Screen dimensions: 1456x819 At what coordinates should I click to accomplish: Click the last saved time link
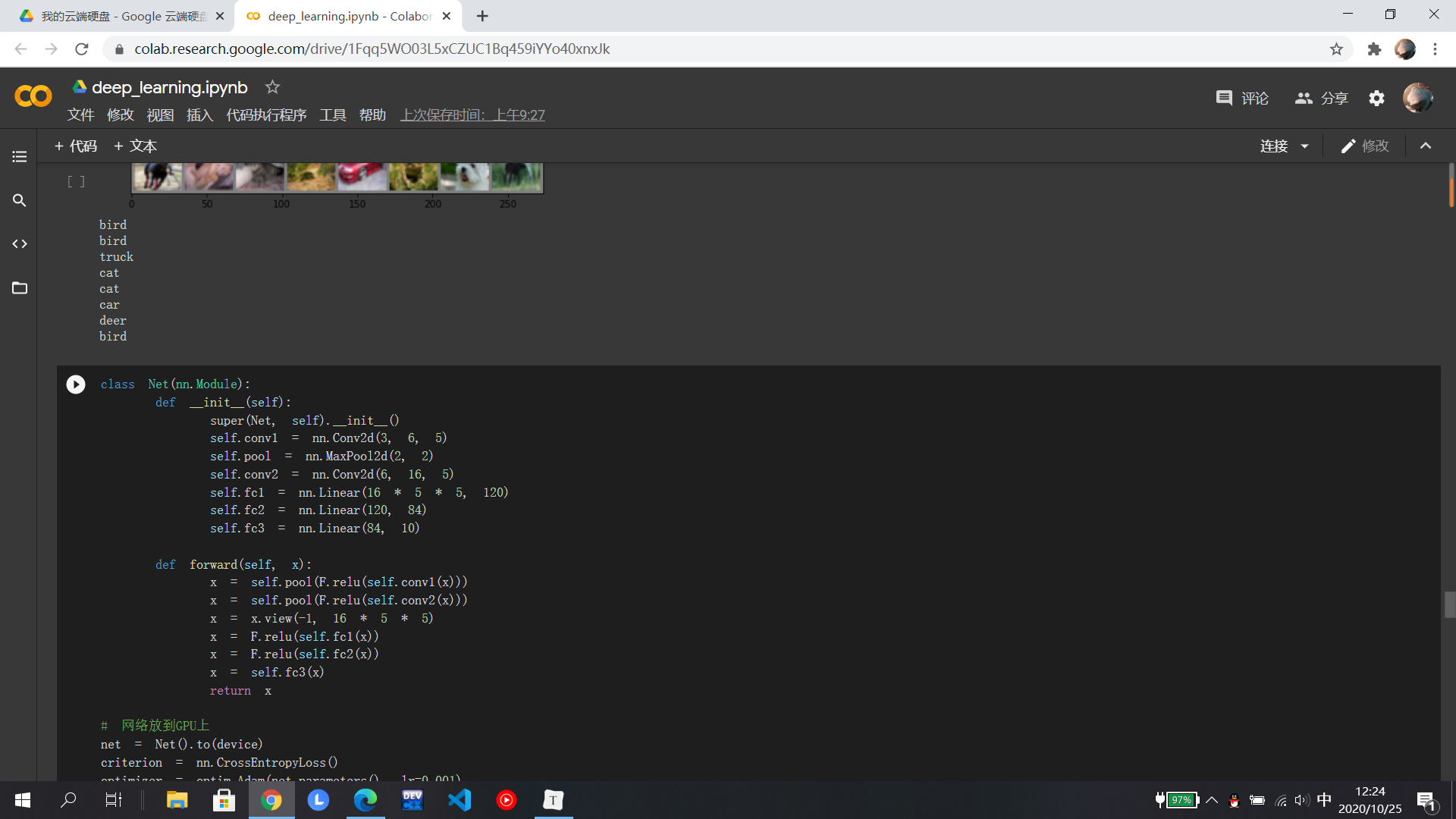(472, 115)
